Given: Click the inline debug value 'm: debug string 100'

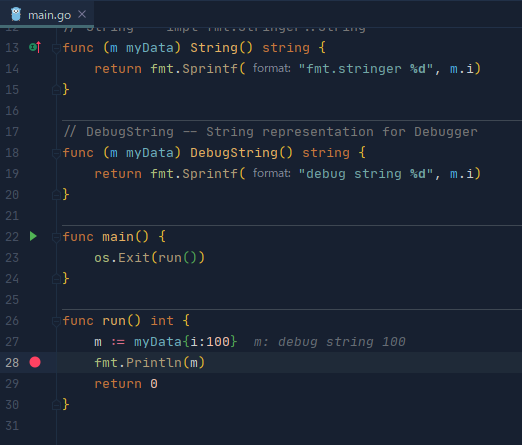Looking at the screenshot, I should point(329,342).
